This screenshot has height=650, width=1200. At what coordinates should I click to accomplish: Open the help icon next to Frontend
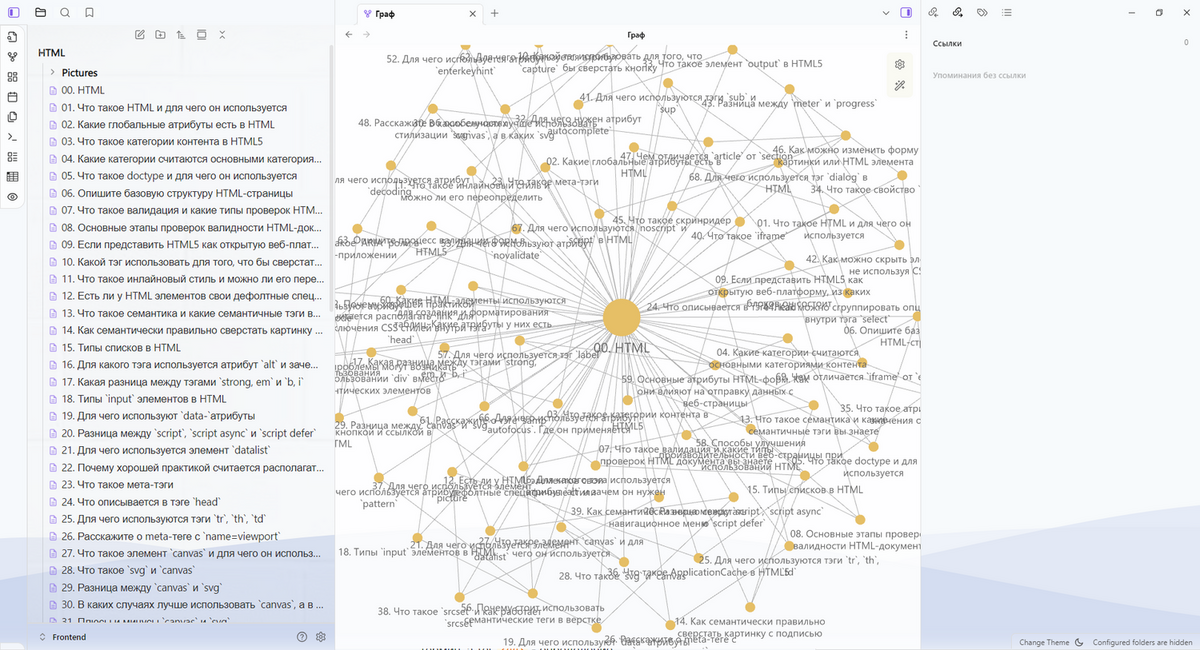[x=302, y=637]
